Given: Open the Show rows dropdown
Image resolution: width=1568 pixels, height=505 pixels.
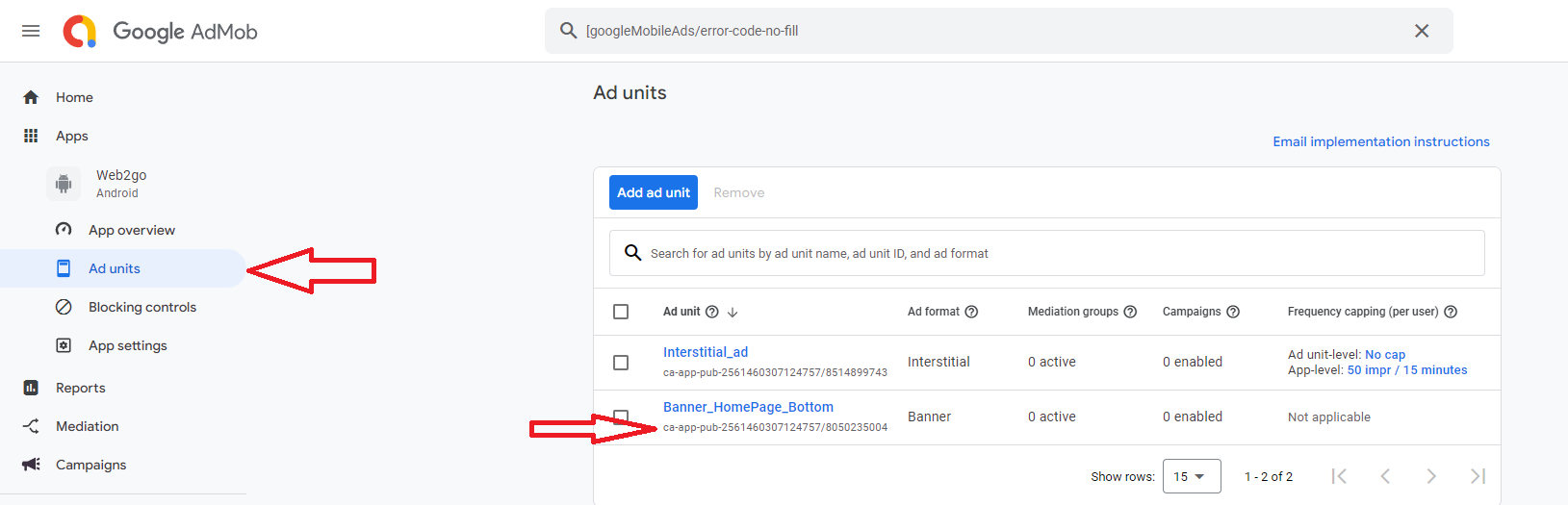Looking at the screenshot, I should click(1191, 476).
